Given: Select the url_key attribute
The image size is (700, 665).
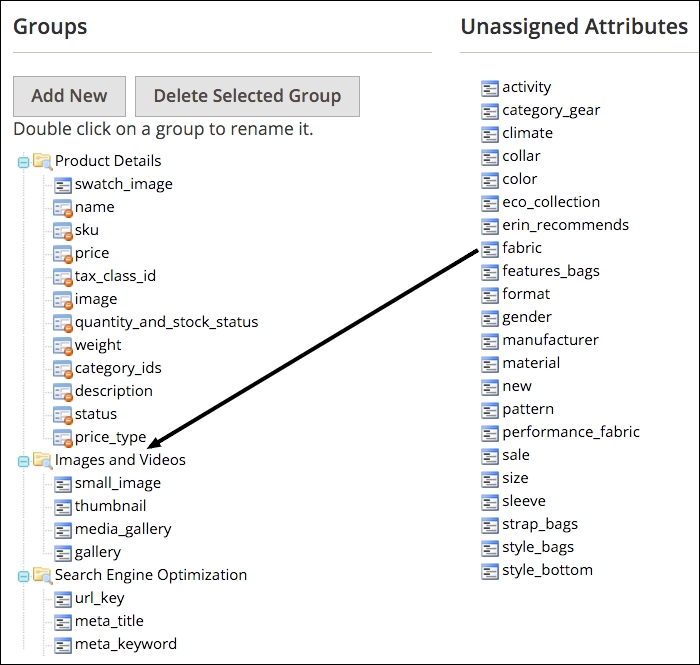Looking at the screenshot, I should [100, 598].
